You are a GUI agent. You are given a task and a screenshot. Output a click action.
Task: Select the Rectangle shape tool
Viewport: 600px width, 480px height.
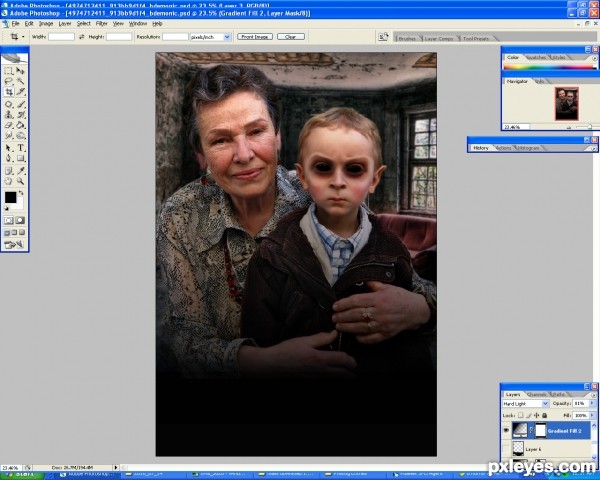[x=20, y=158]
